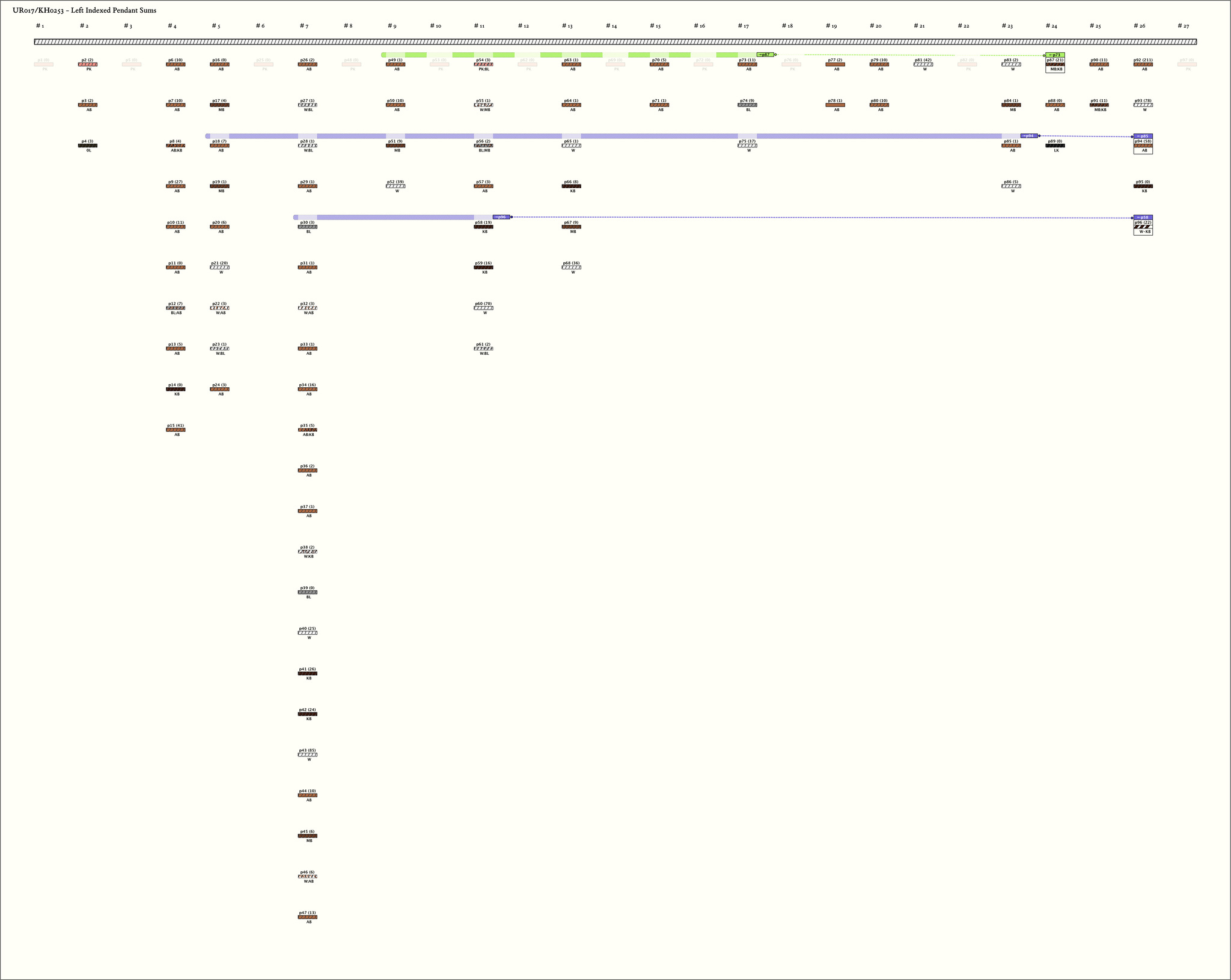Click the p60 (70) pendant label
Image resolution: width=1231 pixels, height=980 pixels.
click(483, 304)
